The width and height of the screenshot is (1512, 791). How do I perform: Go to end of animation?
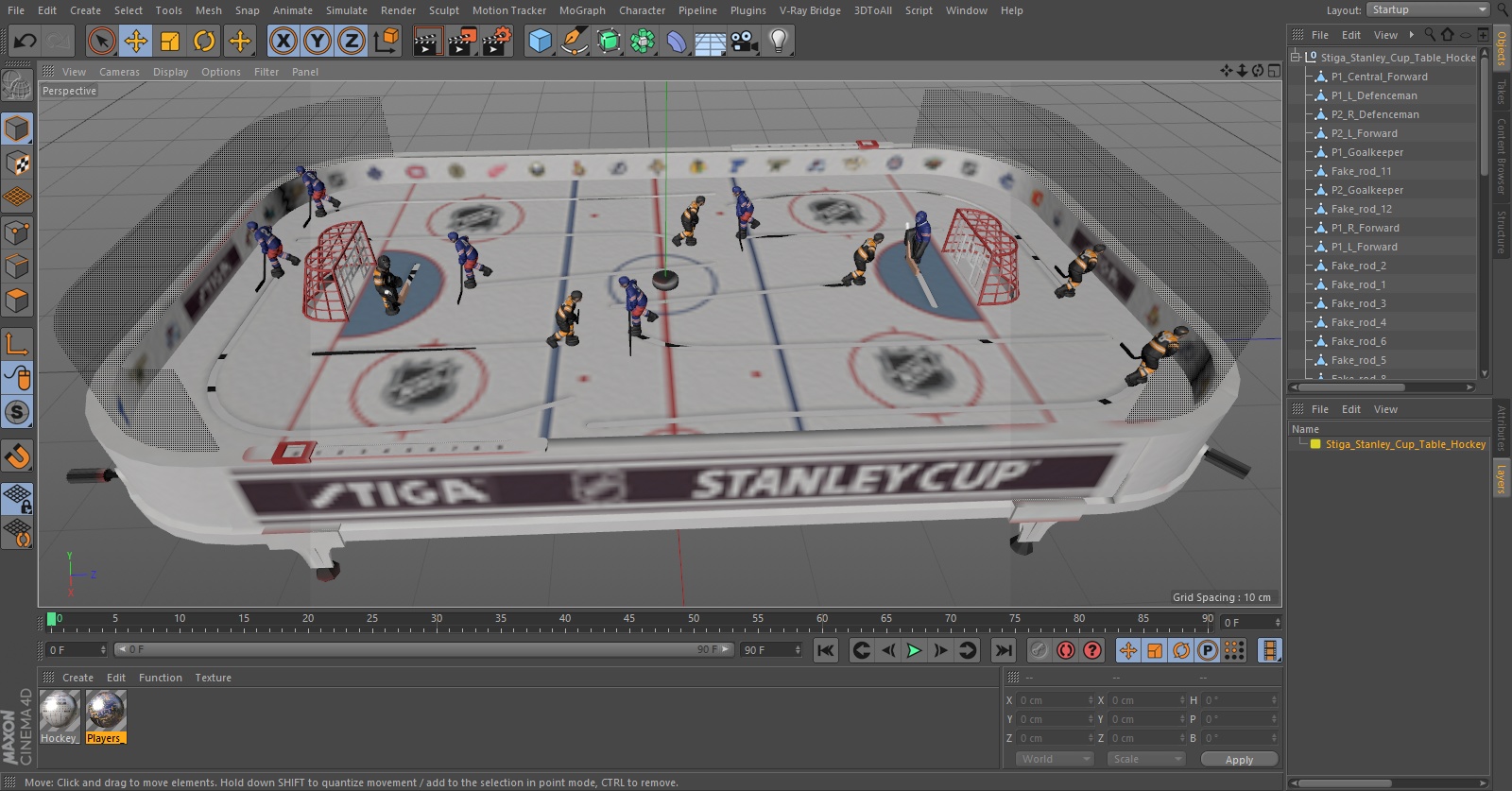click(x=1004, y=650)
